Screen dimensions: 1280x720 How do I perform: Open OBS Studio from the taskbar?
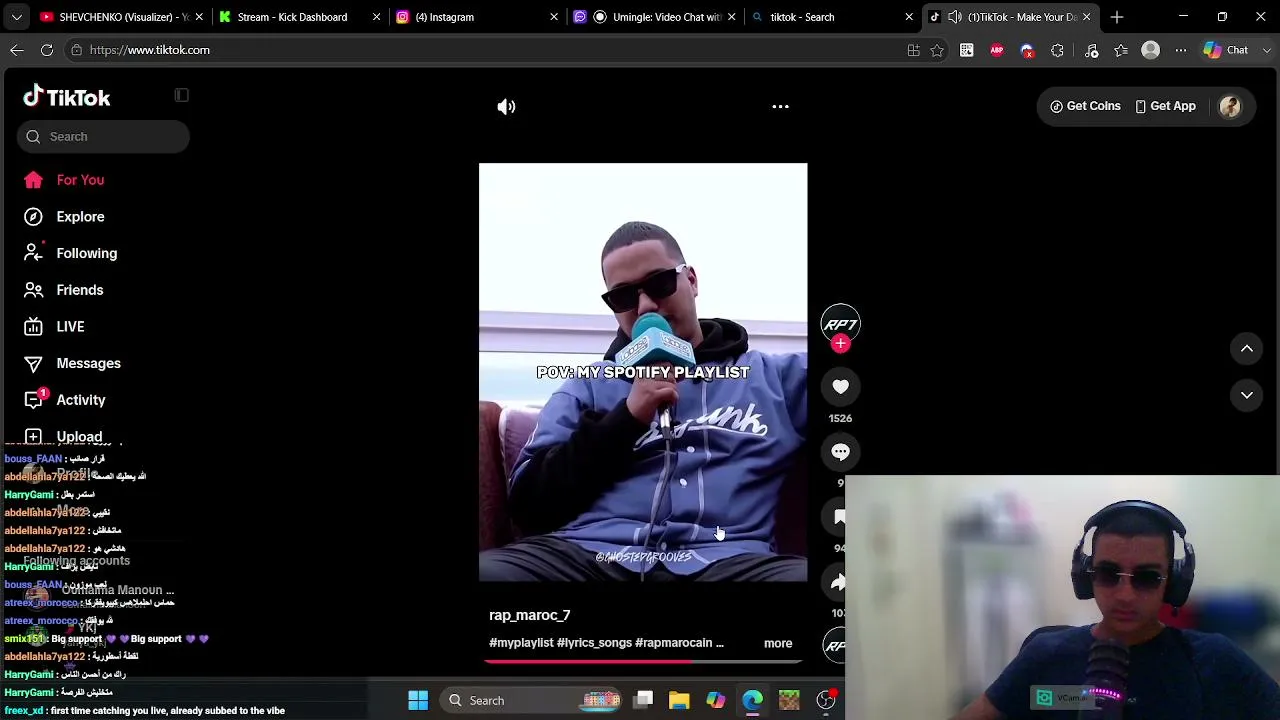click(x=826, y=700)
